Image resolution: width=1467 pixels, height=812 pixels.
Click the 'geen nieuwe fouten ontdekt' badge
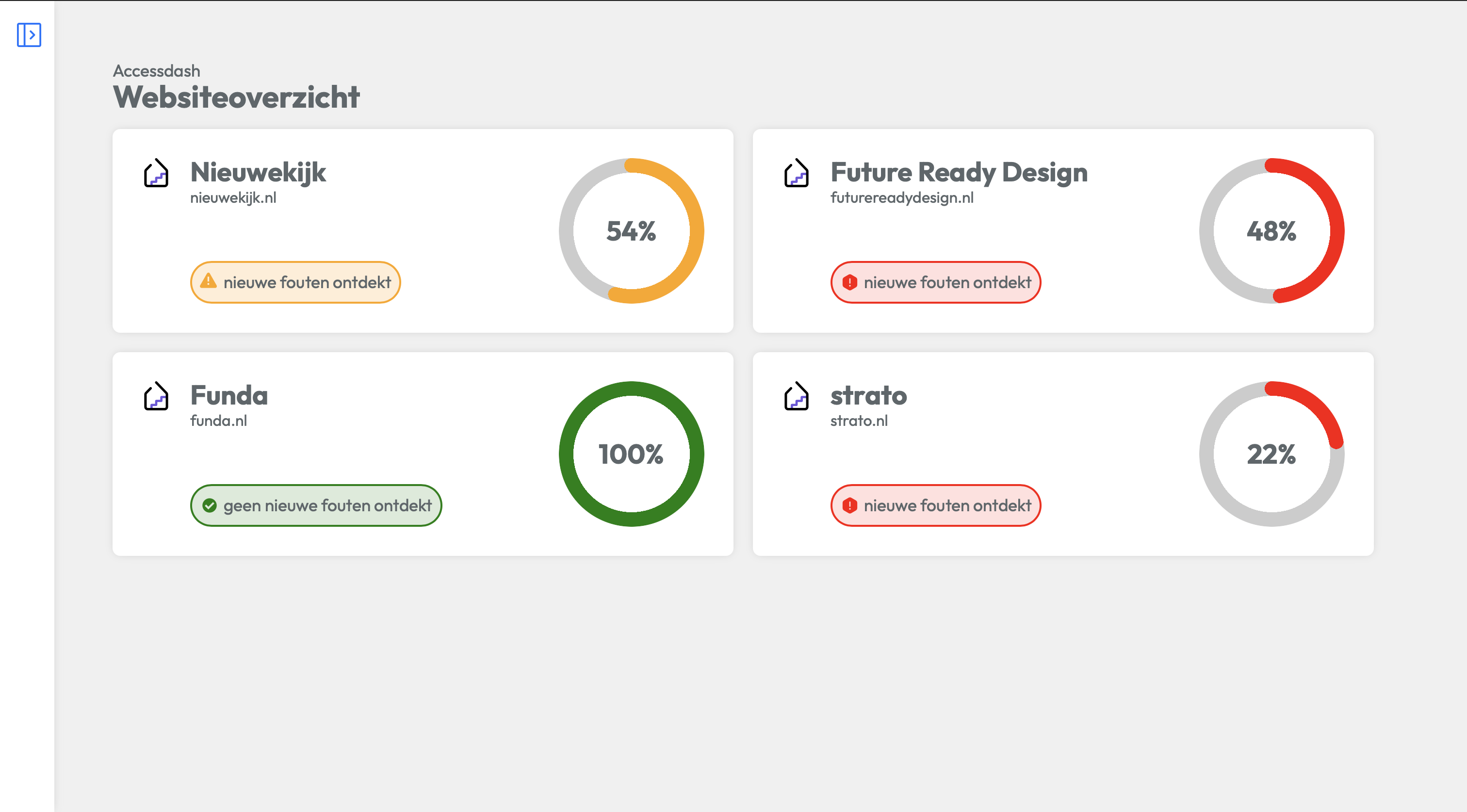click(x=315, y=505)
